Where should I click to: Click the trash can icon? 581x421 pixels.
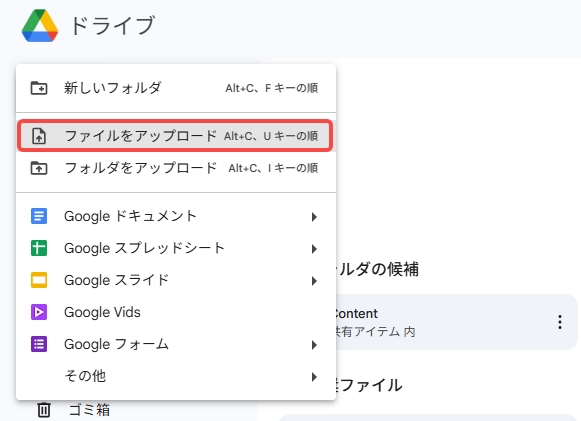pyautogui.click(x=44, y=410)
